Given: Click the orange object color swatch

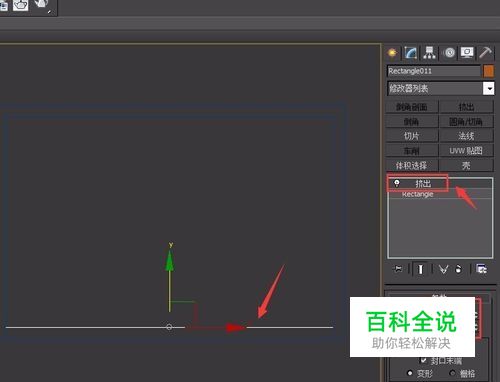Looking at the screenshot, I should pyautogui.click(x=489, y=71).
